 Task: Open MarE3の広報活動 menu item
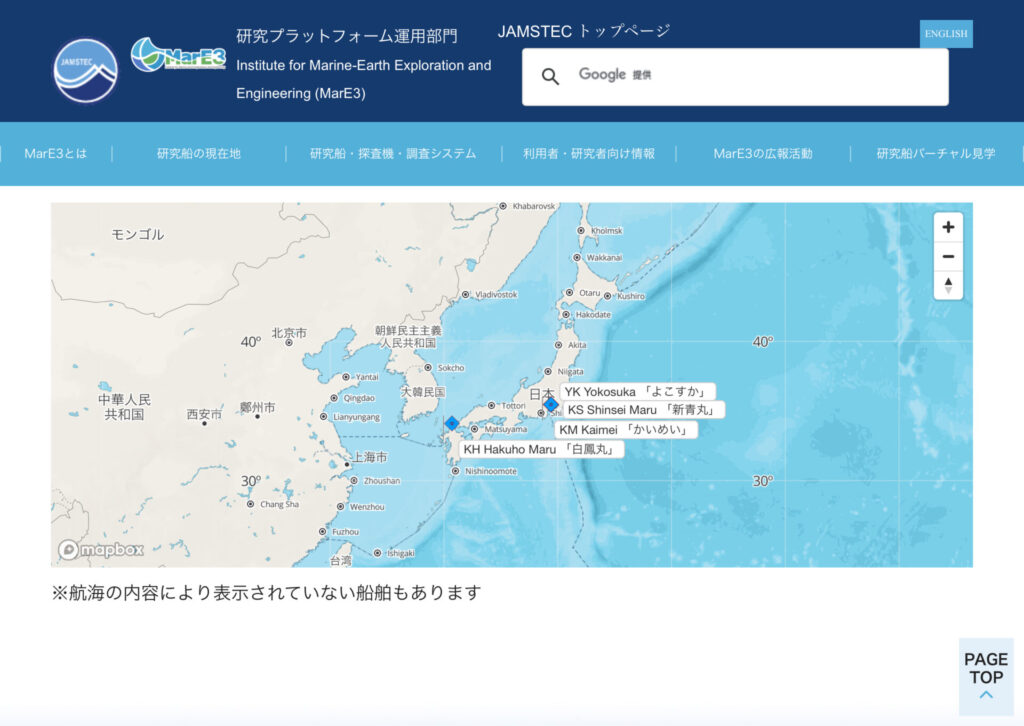pyautogui.click(x=762, y=154)
